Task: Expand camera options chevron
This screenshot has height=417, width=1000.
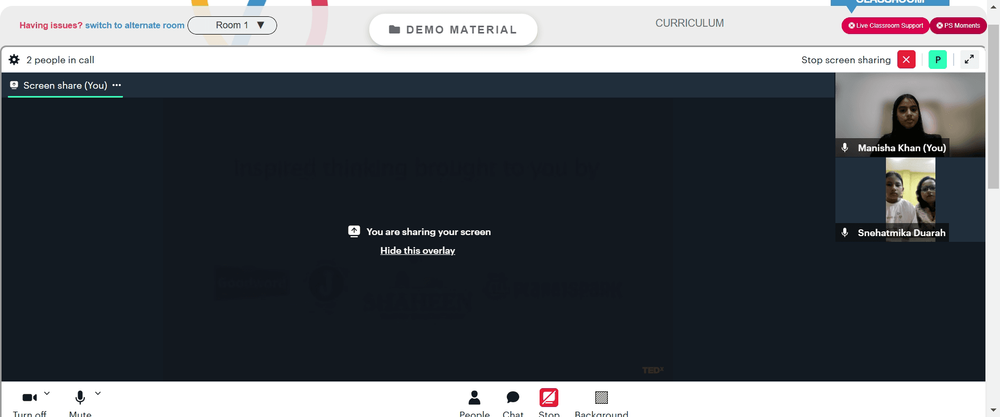Action: 47,393
